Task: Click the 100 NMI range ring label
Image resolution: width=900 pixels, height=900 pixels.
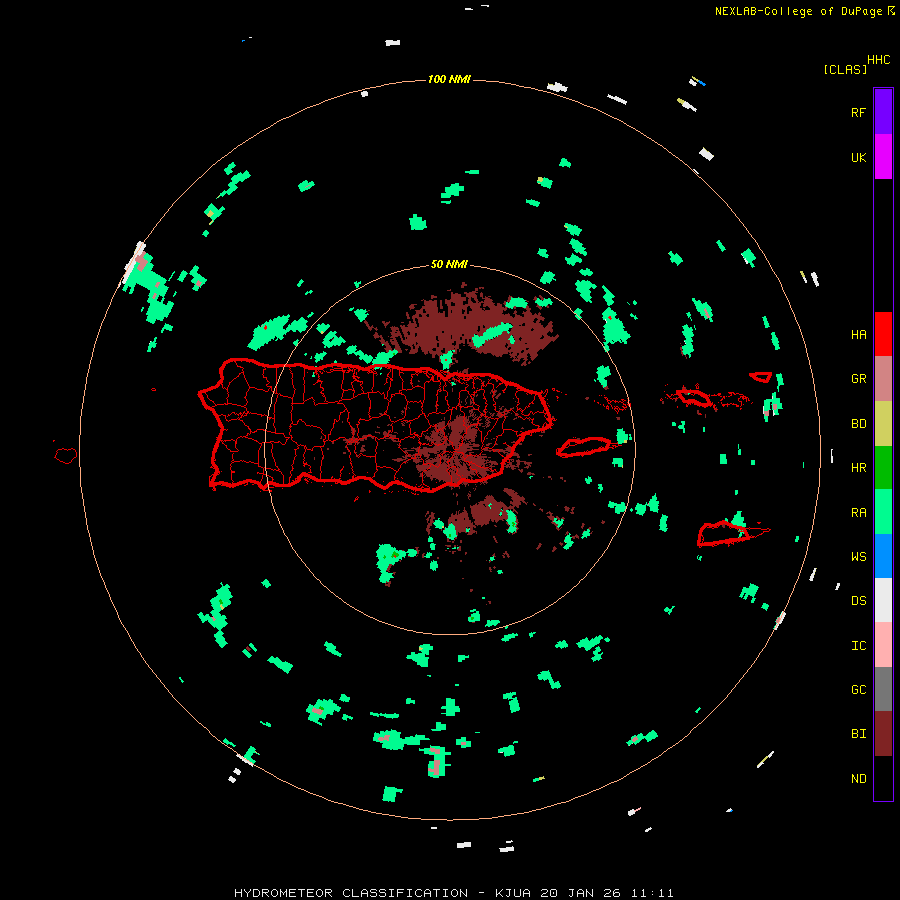Action: pos(449,79)
